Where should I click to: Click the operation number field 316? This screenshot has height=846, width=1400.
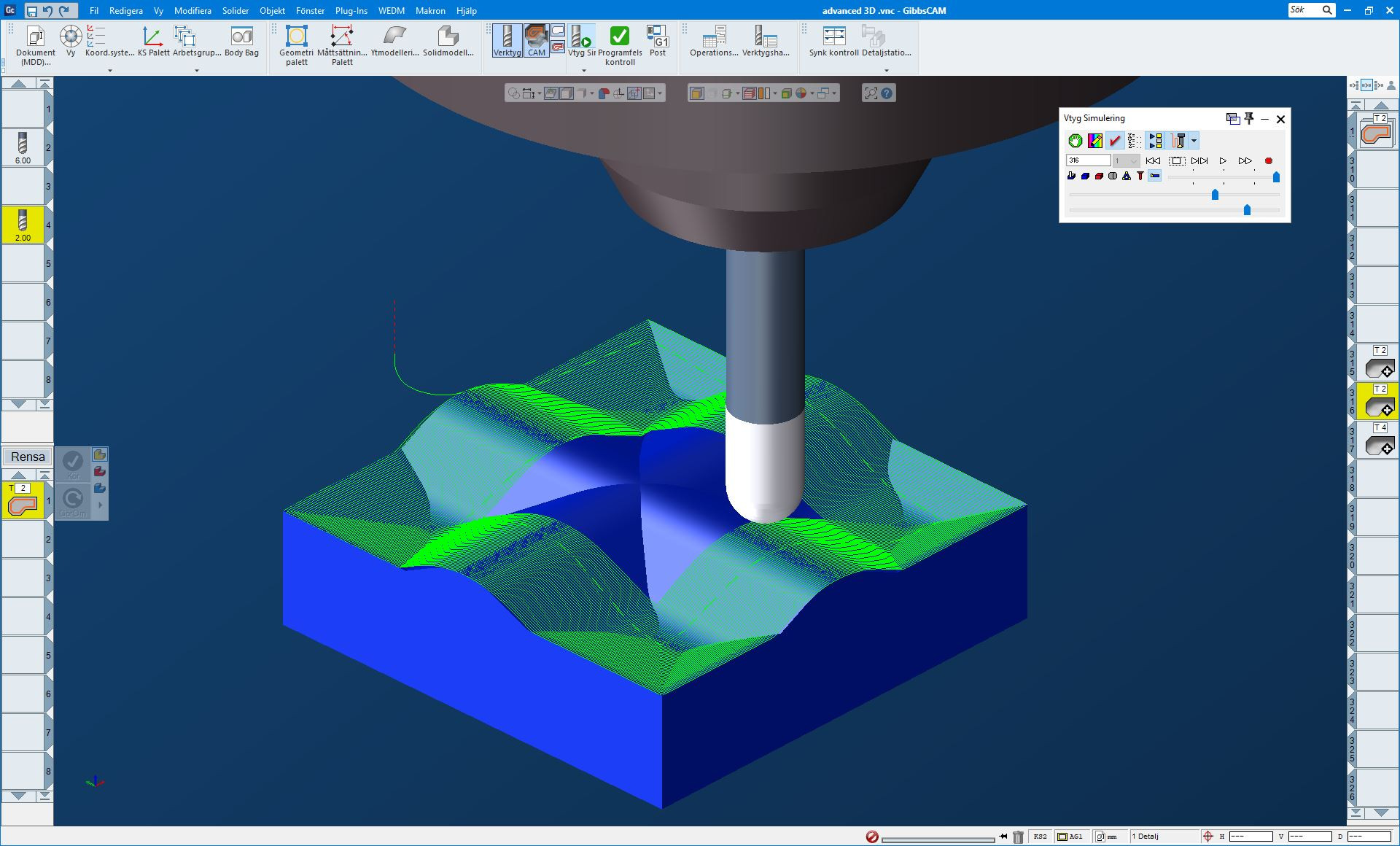(x=1088, y=160)
